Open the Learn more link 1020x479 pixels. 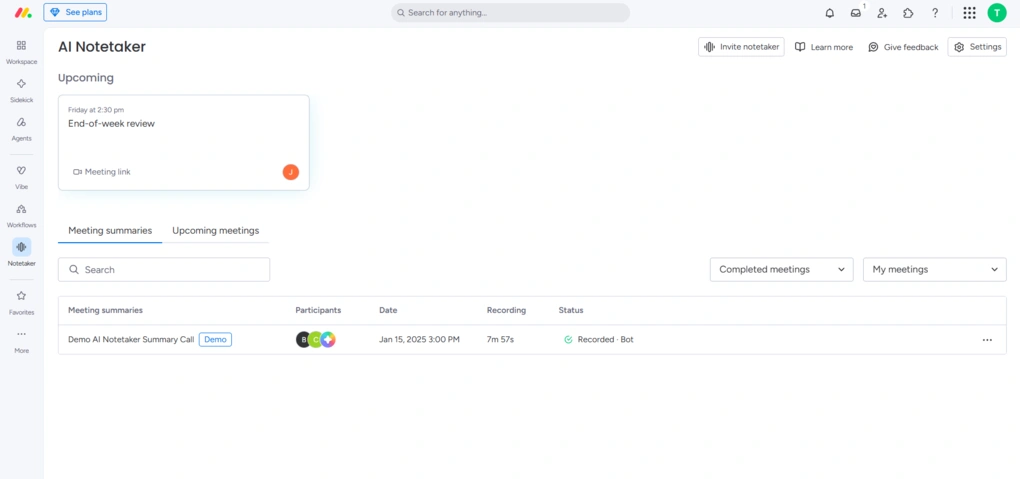(x=824, y=47)
